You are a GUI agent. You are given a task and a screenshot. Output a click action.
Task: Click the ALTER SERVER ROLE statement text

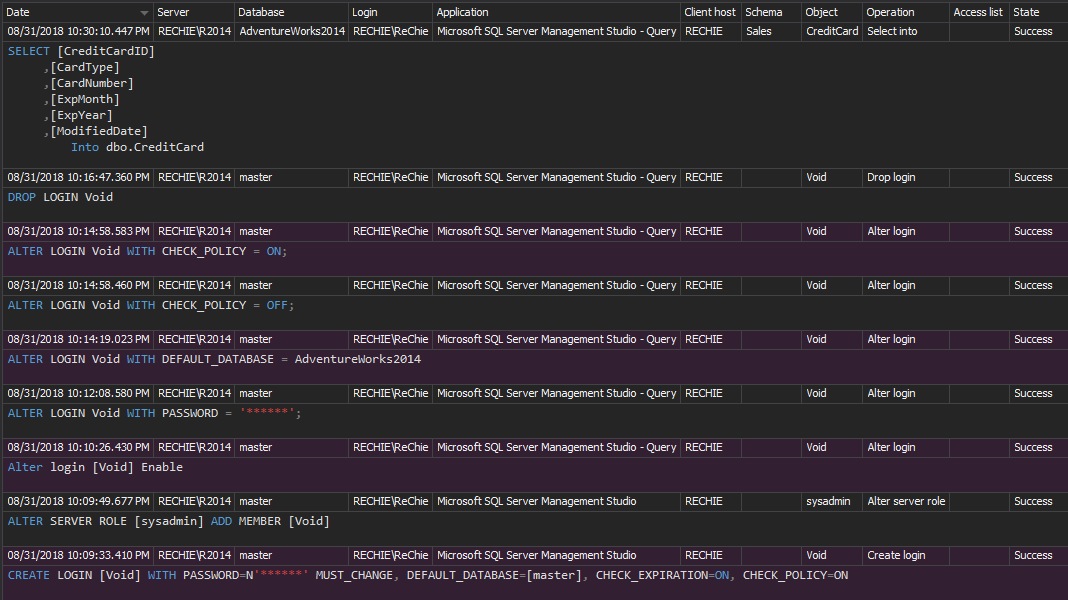(168, 521)
